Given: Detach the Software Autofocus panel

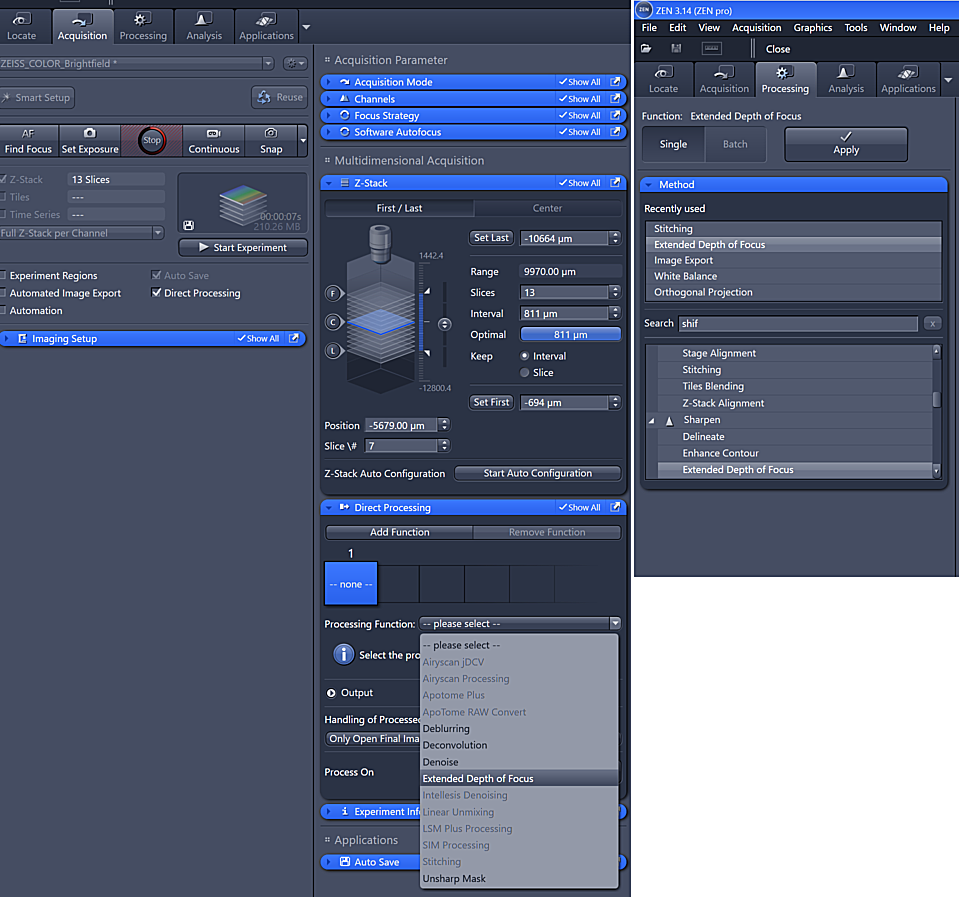Looking at the screenshot, I should (615, 131).
